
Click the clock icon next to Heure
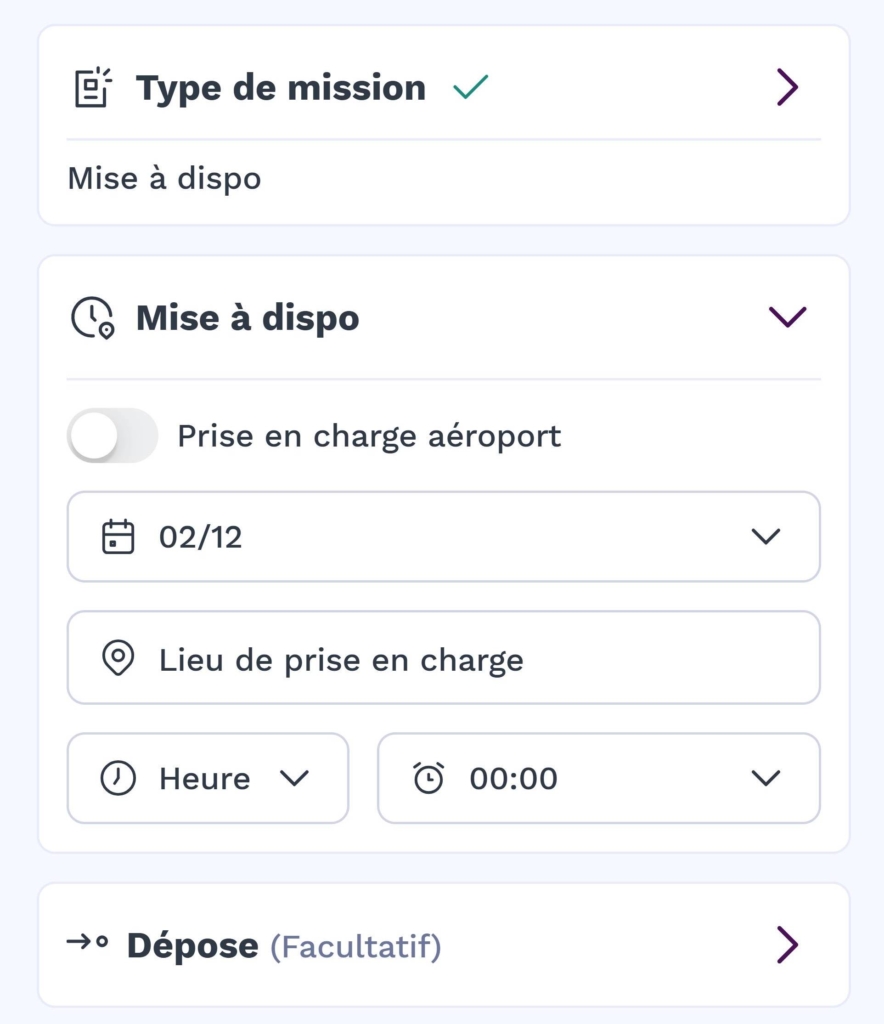[x=118, y=778]
